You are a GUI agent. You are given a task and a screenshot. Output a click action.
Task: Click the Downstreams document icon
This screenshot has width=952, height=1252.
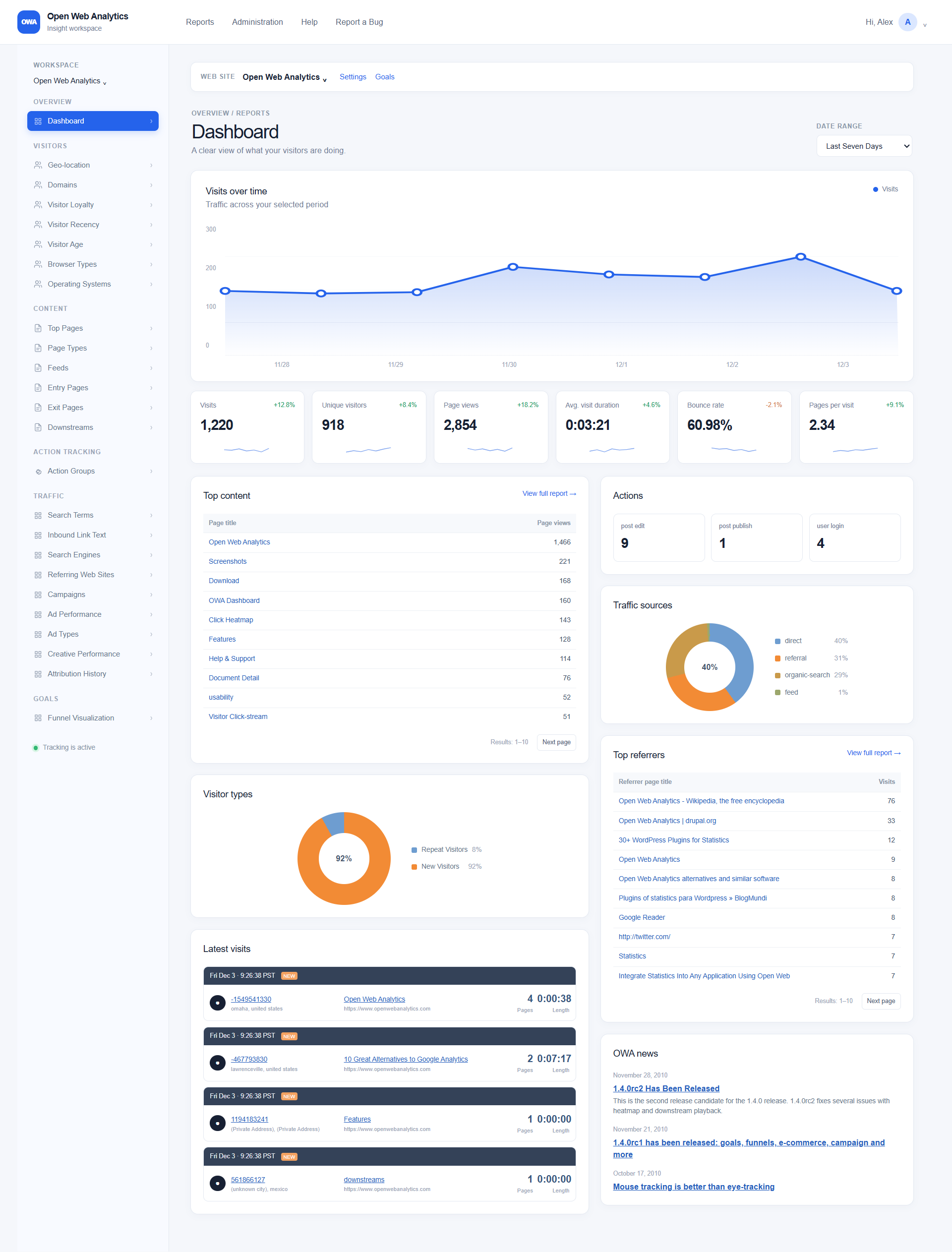(x=38, y=428)
